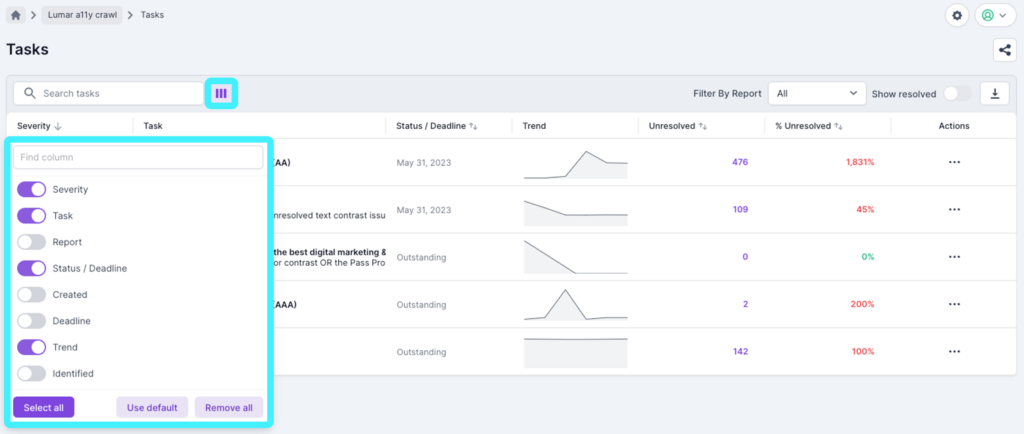Open actions menu for 476 unresolved row
The width and height of the screenshot is (1024, 434).
[x=954, y=162]
